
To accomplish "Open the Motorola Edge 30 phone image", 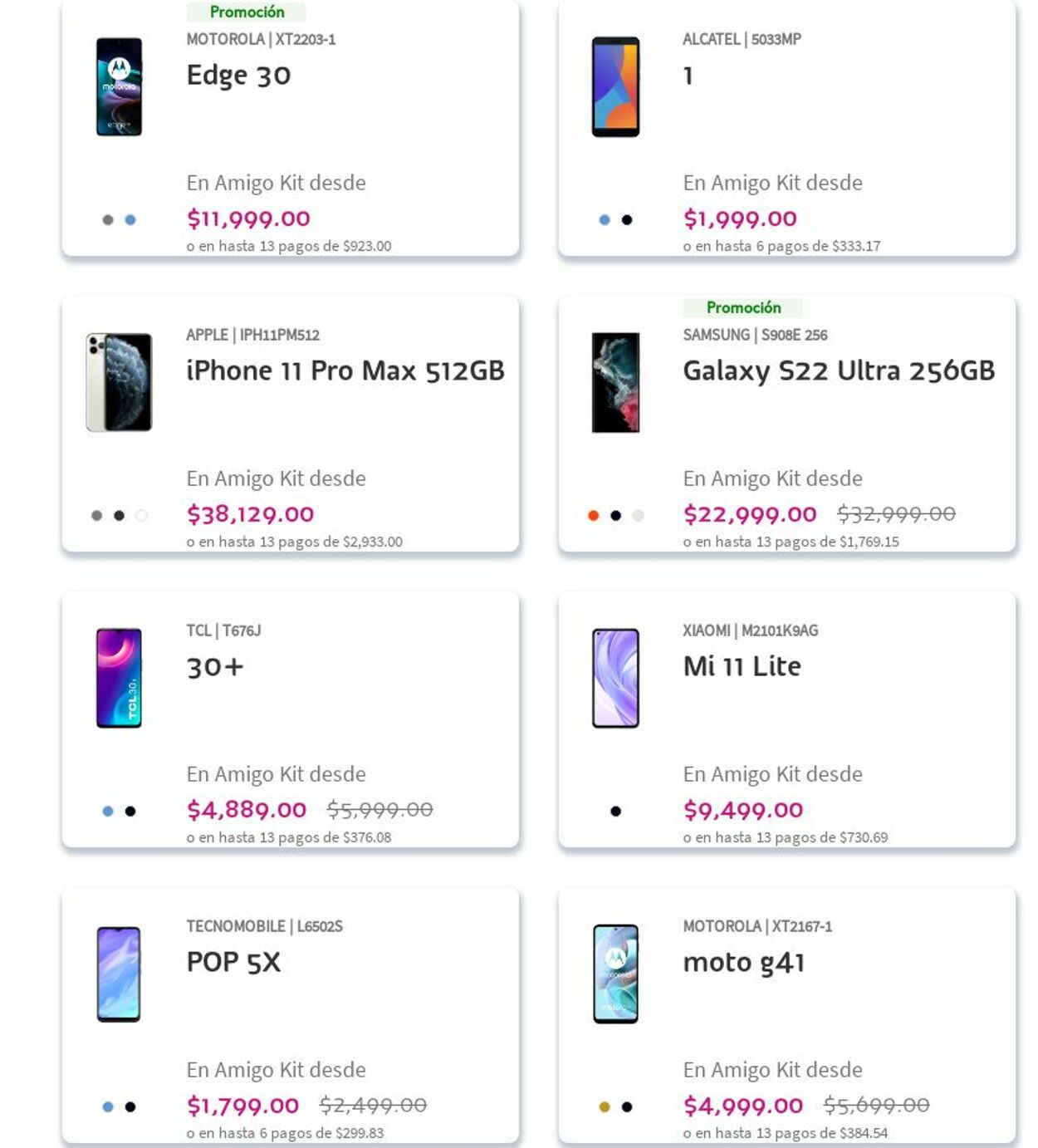I will 119,86.
